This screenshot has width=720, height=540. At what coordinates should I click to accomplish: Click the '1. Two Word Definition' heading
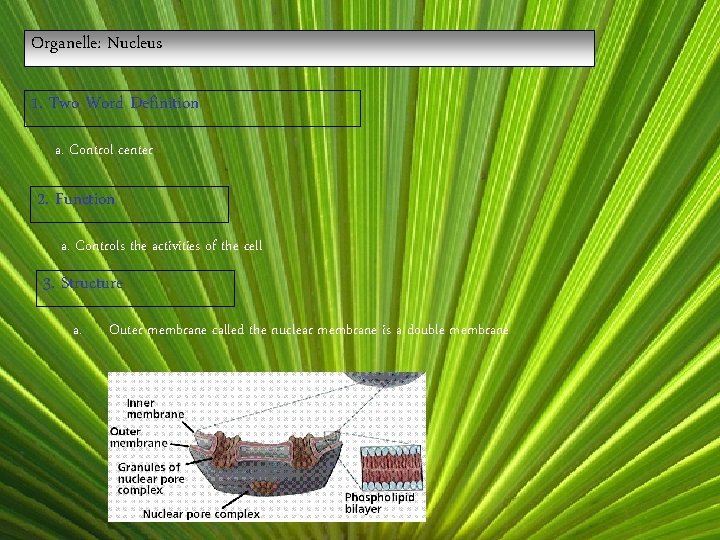pos(192,108)
